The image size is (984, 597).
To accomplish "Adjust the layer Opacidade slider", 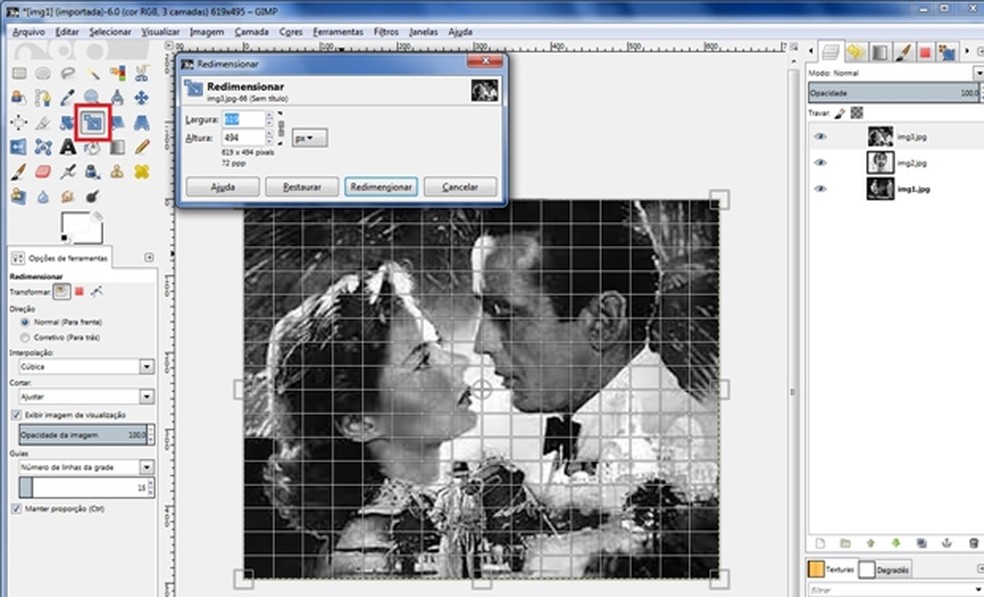I will click(894, 93).
